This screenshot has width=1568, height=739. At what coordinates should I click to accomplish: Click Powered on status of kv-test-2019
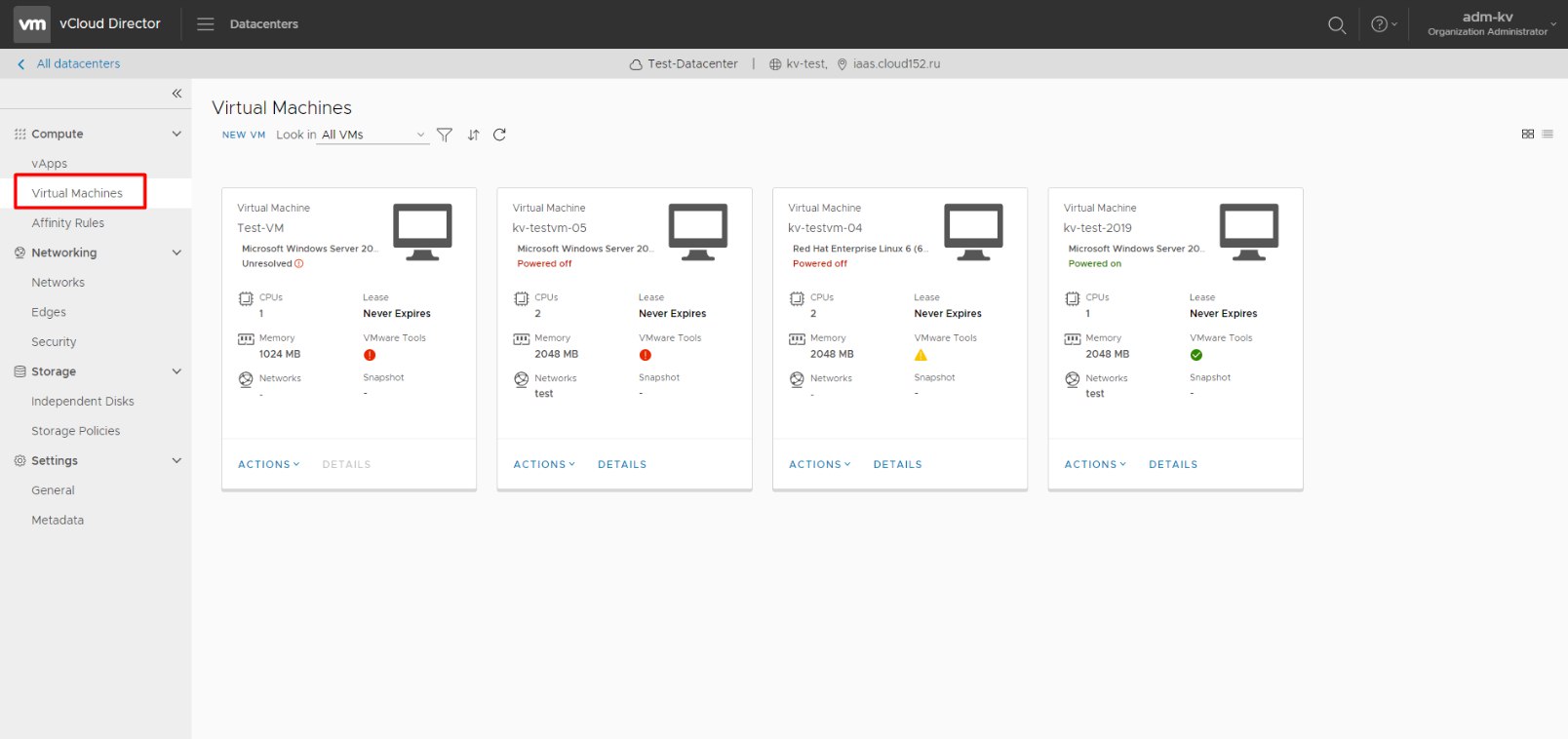(1095, 264)
